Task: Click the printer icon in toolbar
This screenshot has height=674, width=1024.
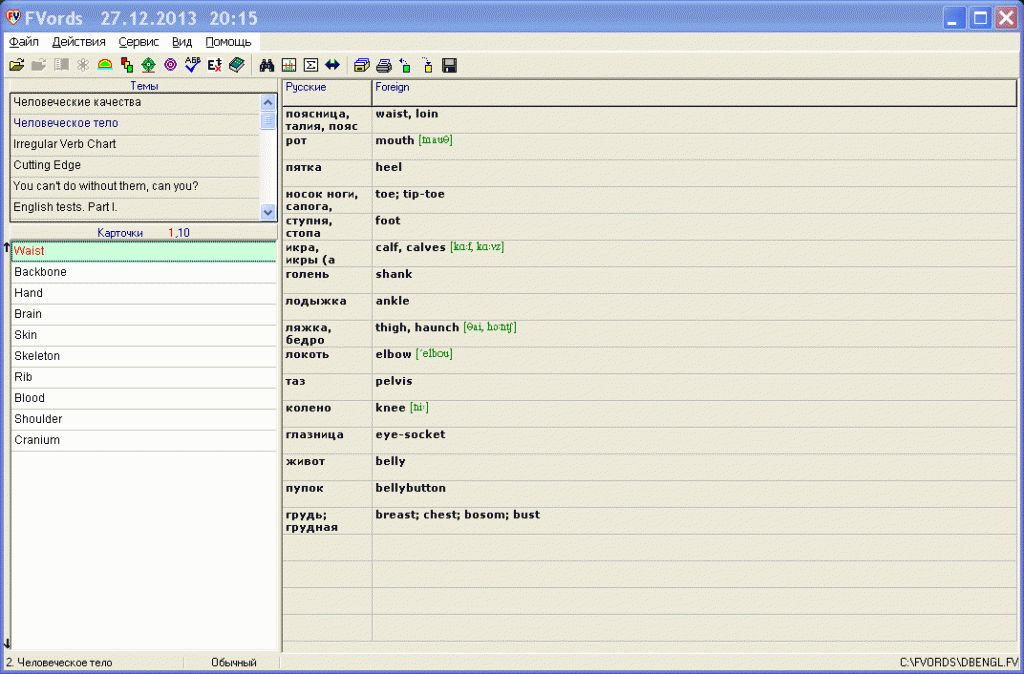Action: pos(383,65)
